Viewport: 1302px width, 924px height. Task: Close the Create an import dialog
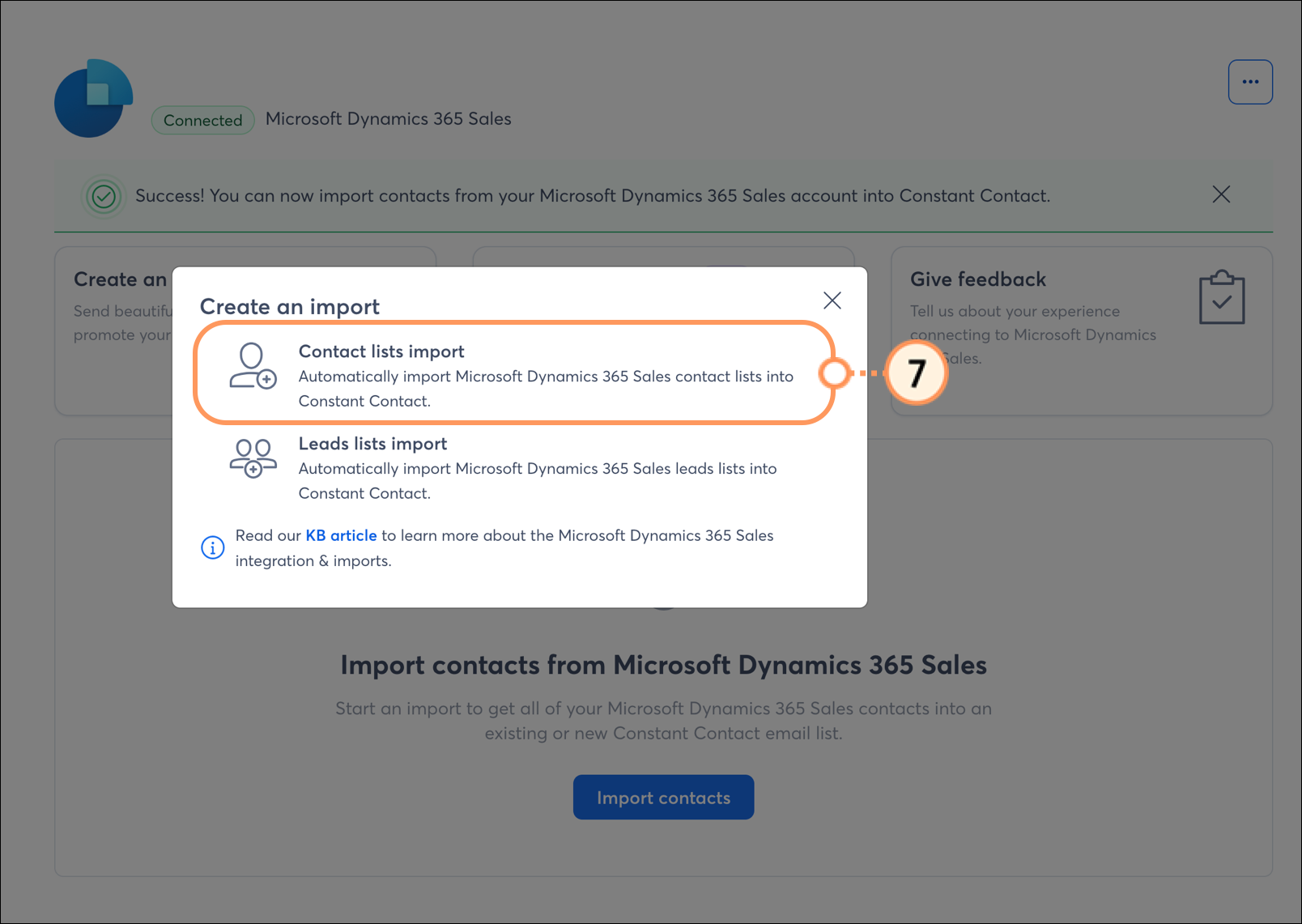coord(832,300)
